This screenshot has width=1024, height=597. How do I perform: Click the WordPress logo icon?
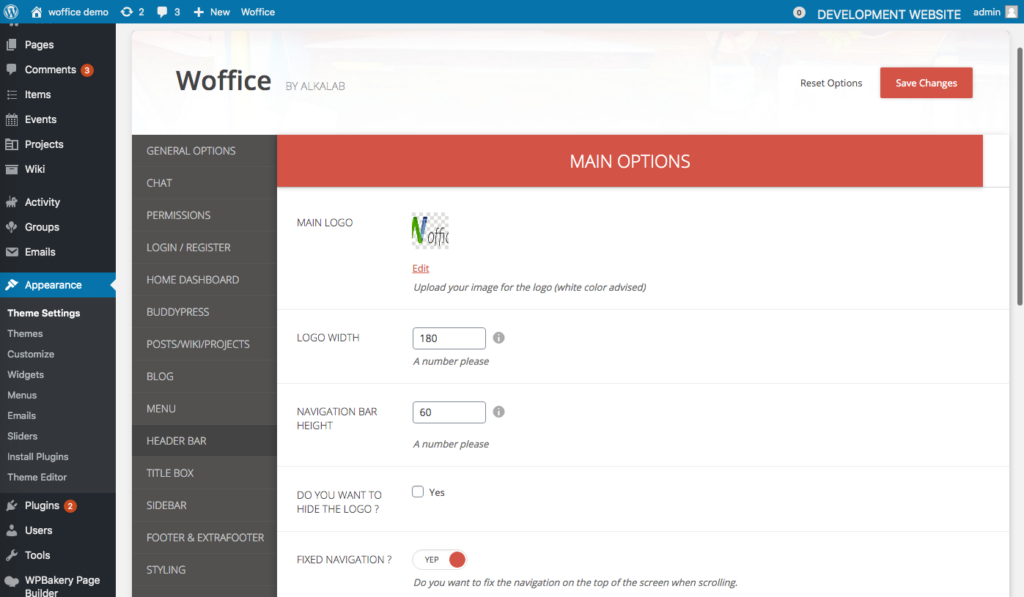(11, 12)
